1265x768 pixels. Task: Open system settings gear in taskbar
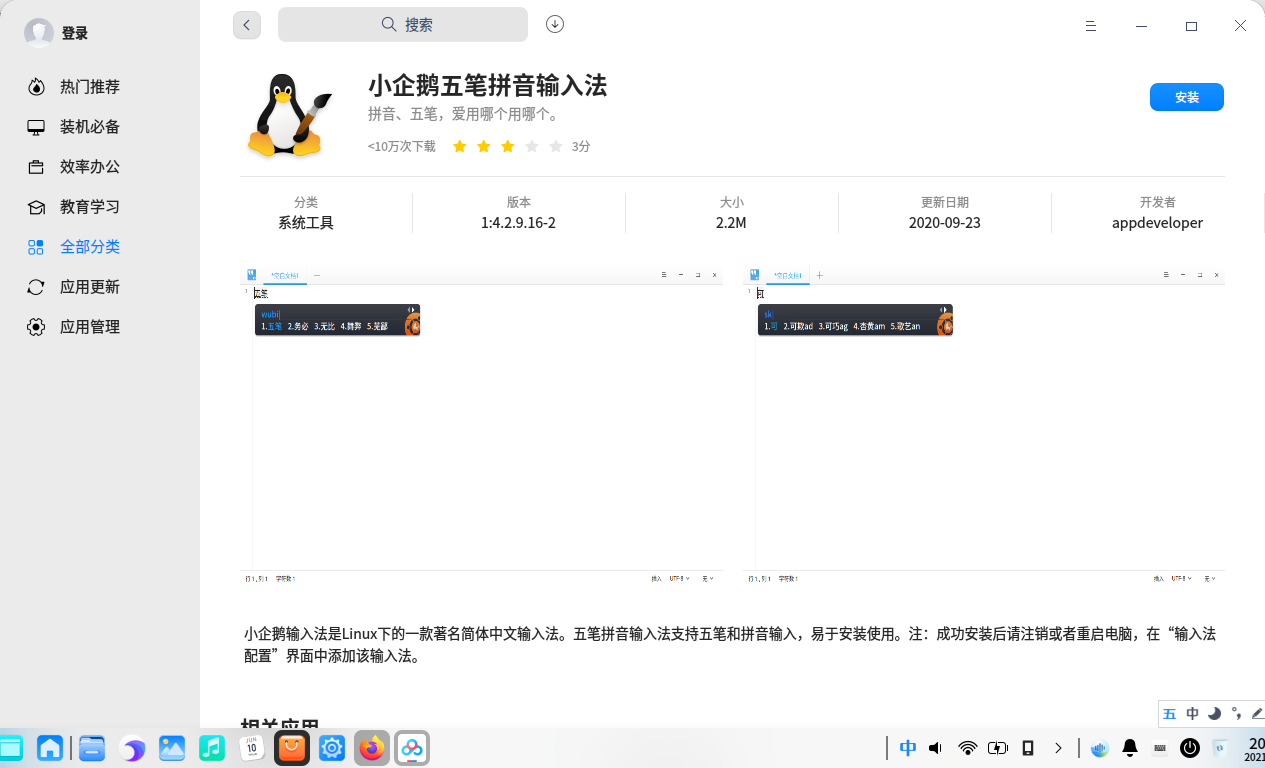point(332,747)
